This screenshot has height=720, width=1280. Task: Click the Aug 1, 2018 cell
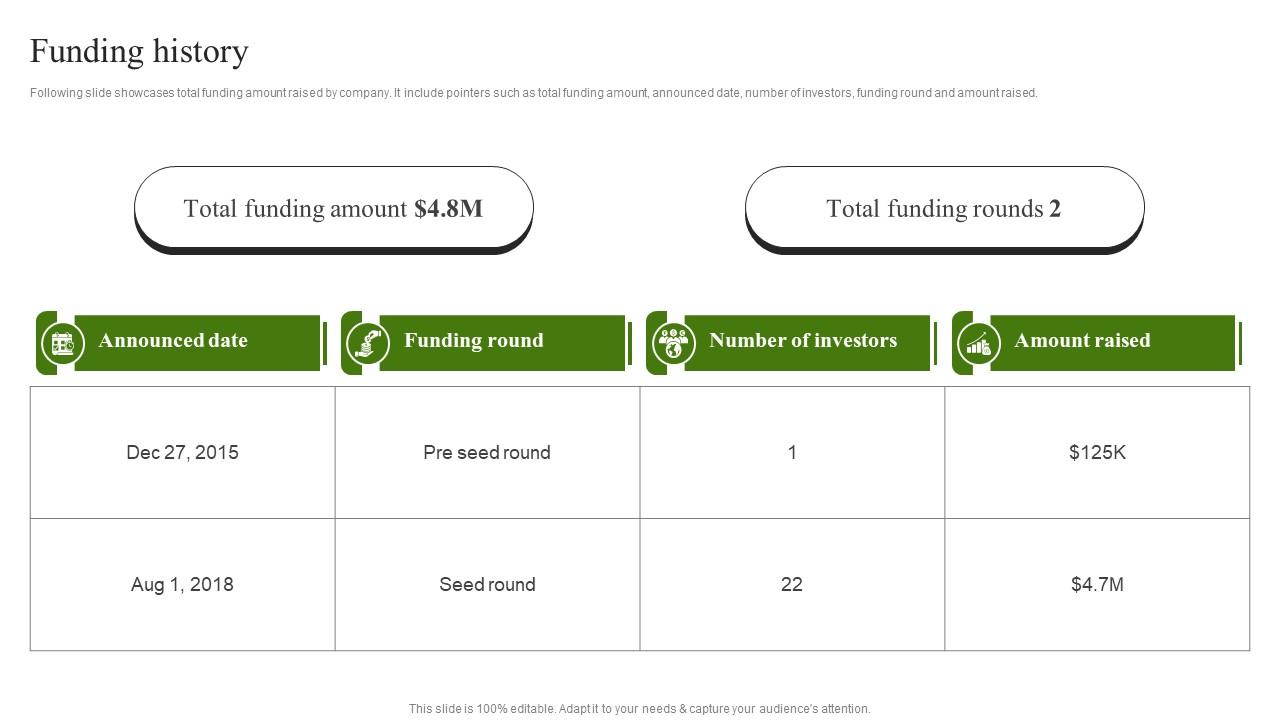tap(183, 584)
